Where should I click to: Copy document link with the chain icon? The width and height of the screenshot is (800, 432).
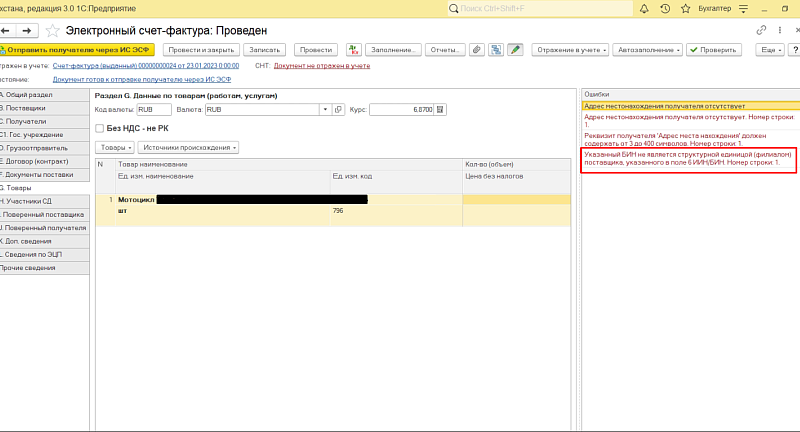click(x=763, y=31)
